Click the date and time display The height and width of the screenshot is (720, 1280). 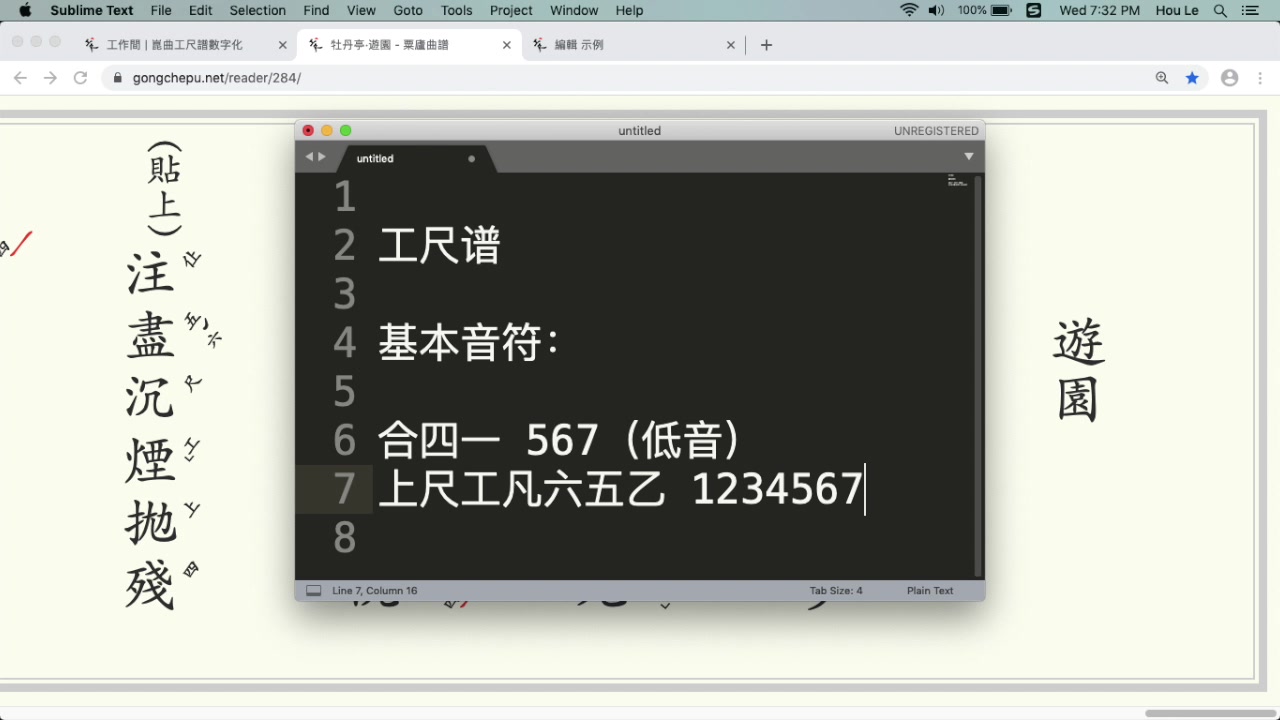1099,10
